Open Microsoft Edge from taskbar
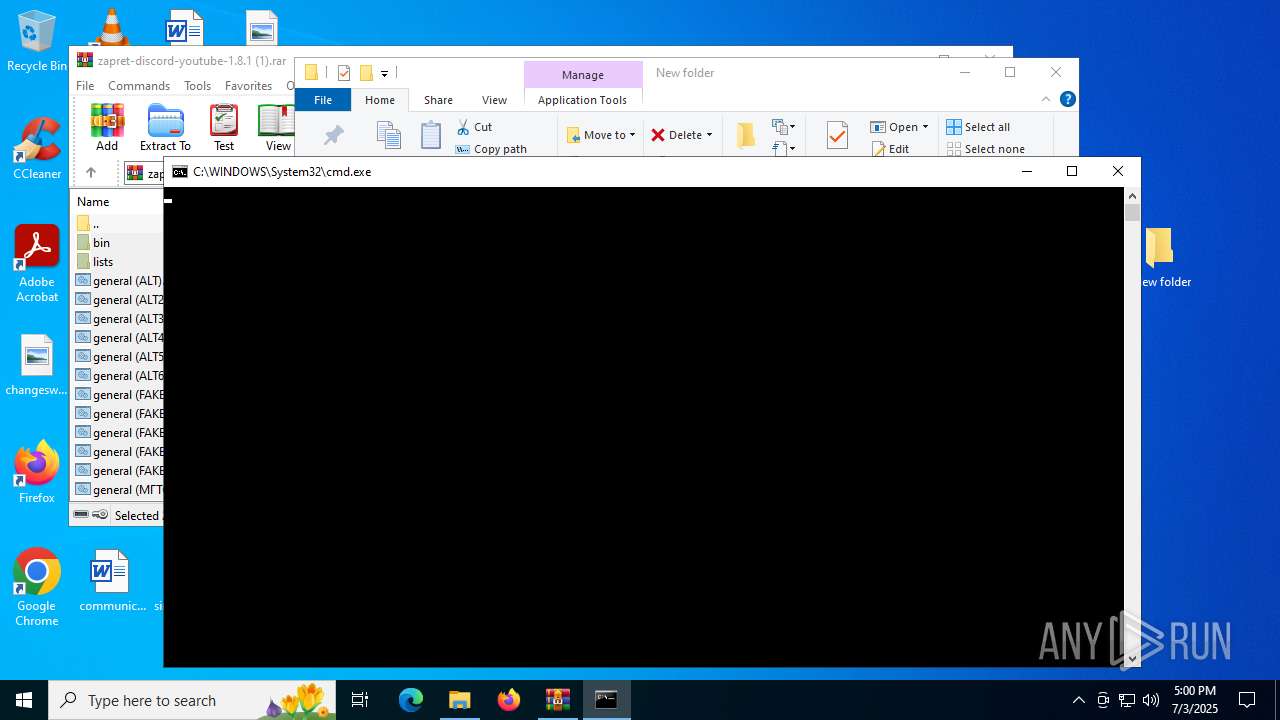This screenshot has height=720, width=1280. (x=411, y=700)
